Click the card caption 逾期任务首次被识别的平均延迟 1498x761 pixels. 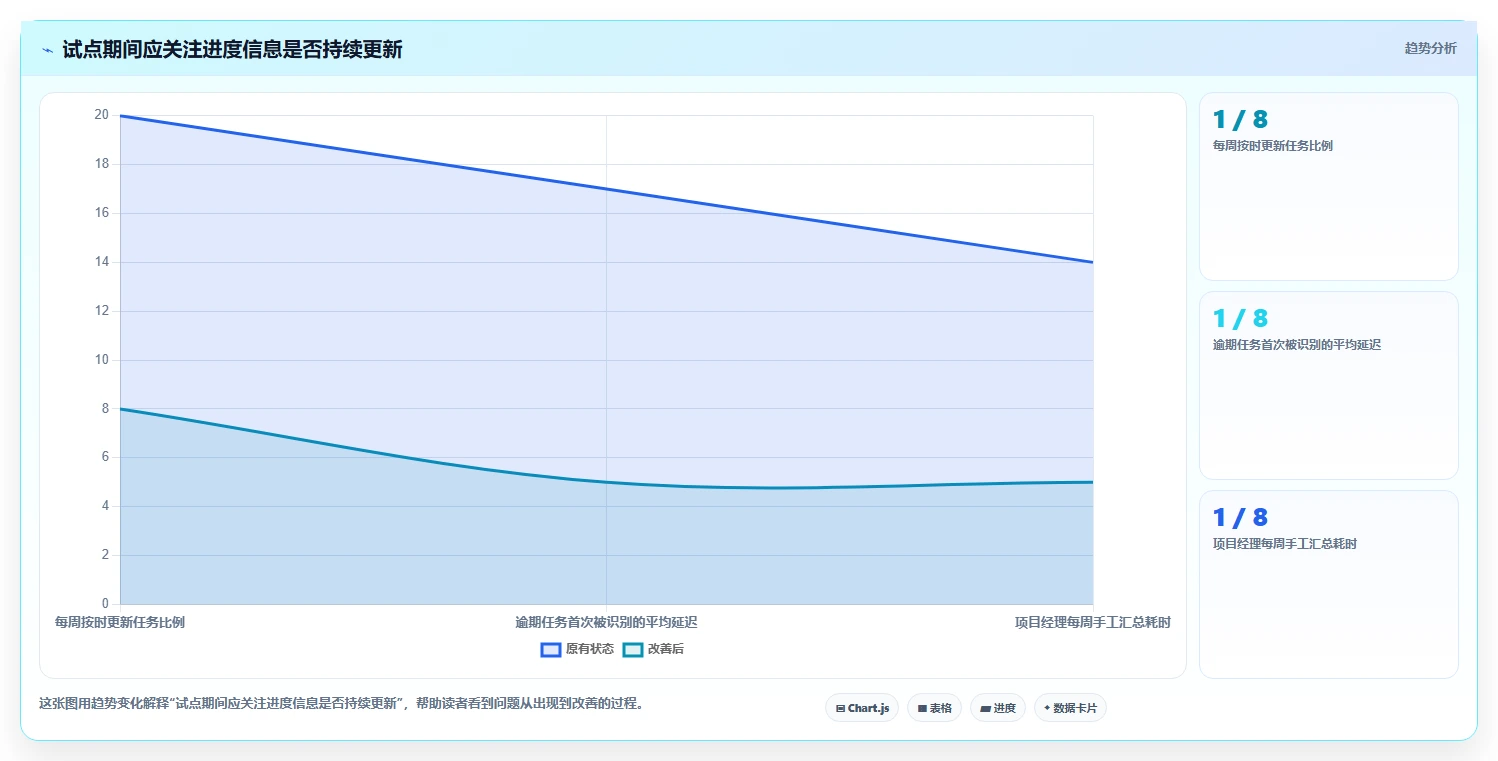[1296, 345]
